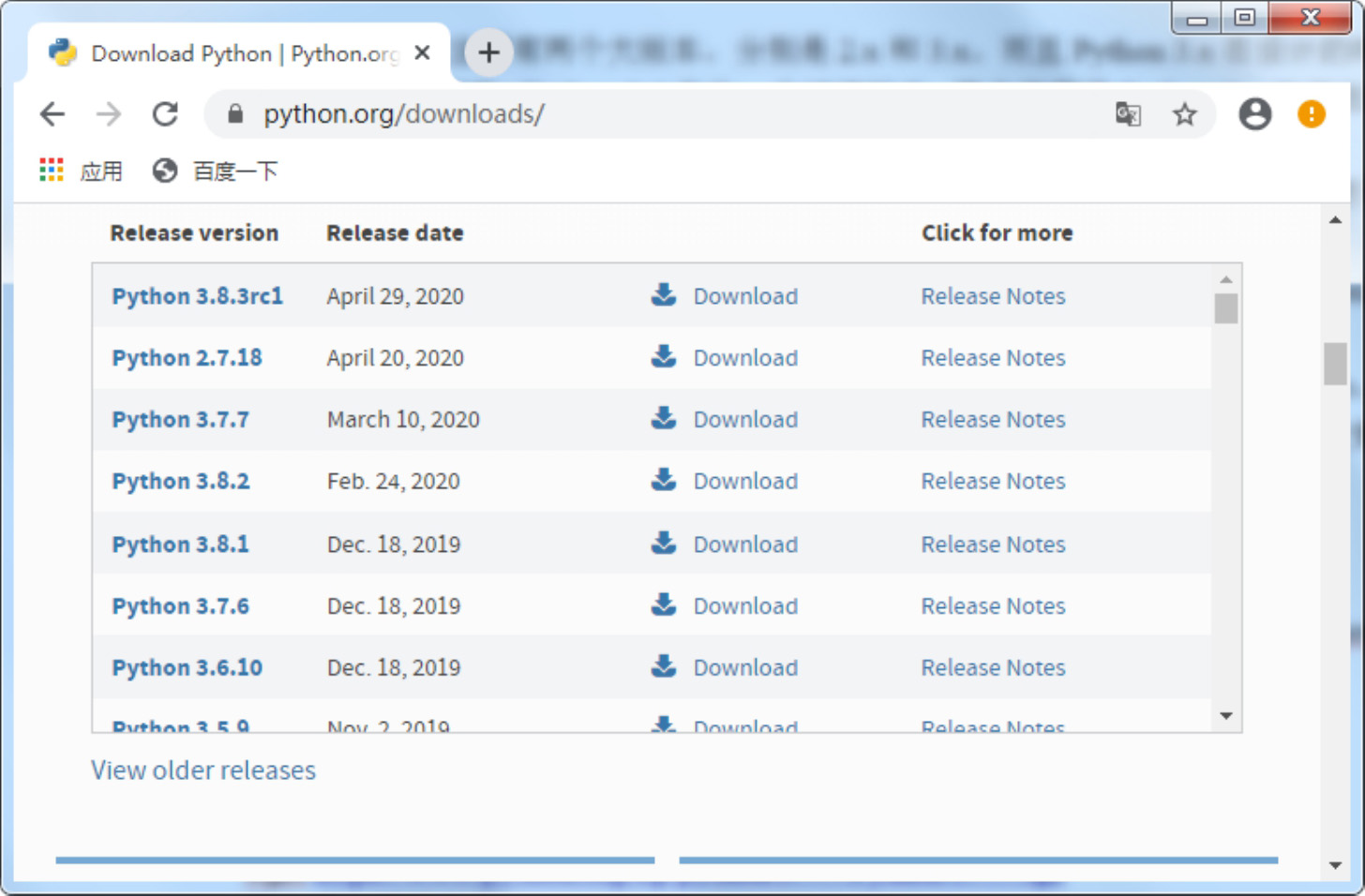This screenshot has height=896, width=1365.
Task: Open the Python 3.8.2 release link
Action: pos(180,481)
